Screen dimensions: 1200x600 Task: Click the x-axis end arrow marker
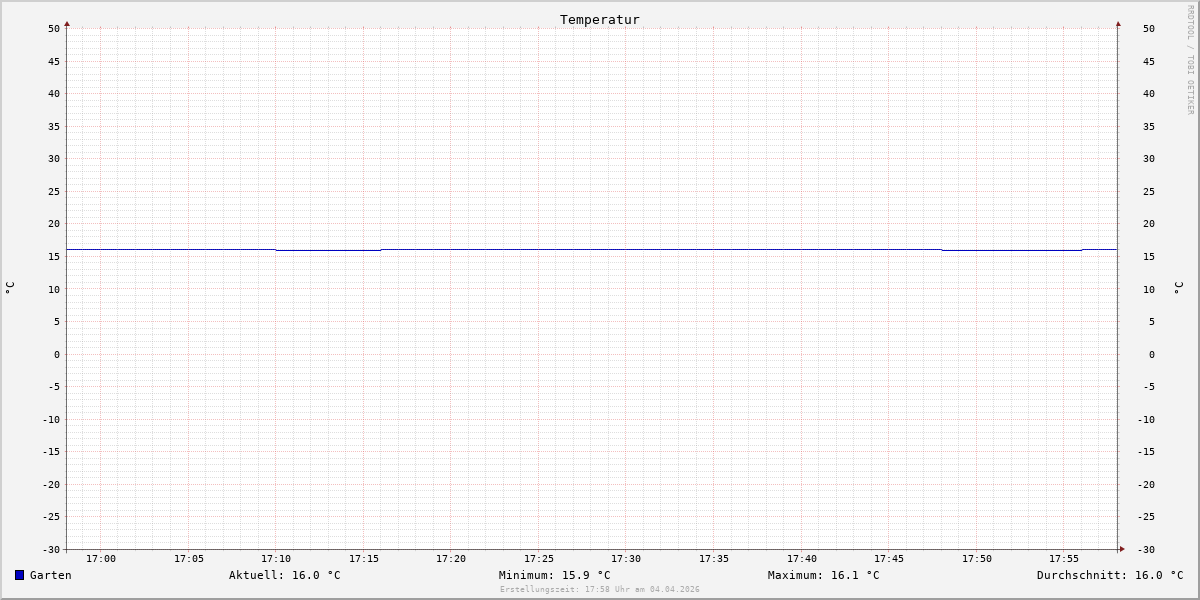click(x=1122, y=549)
